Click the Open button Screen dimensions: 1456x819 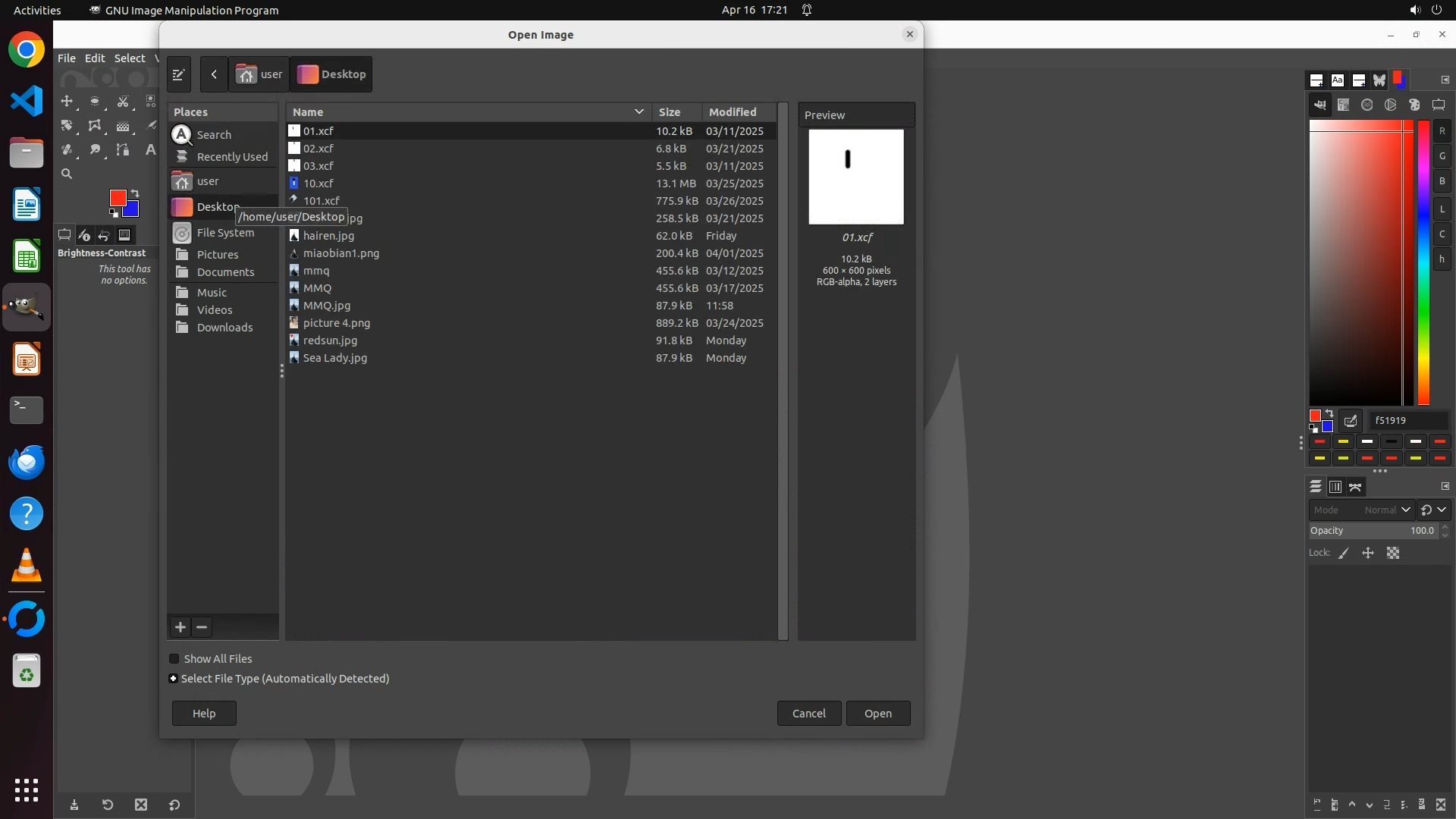pos(877,714)
